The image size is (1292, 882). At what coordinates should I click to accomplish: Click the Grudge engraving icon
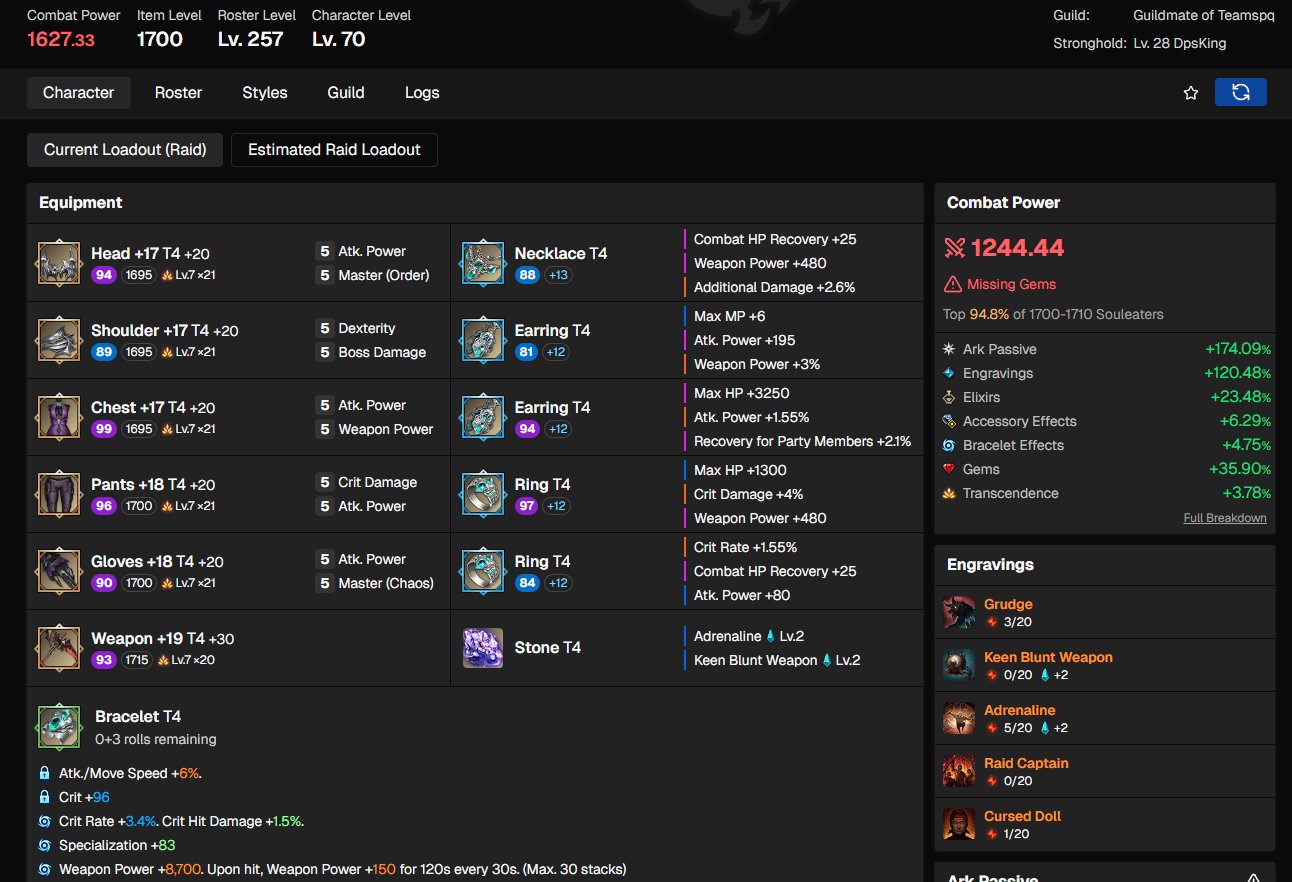coord(959,613)
